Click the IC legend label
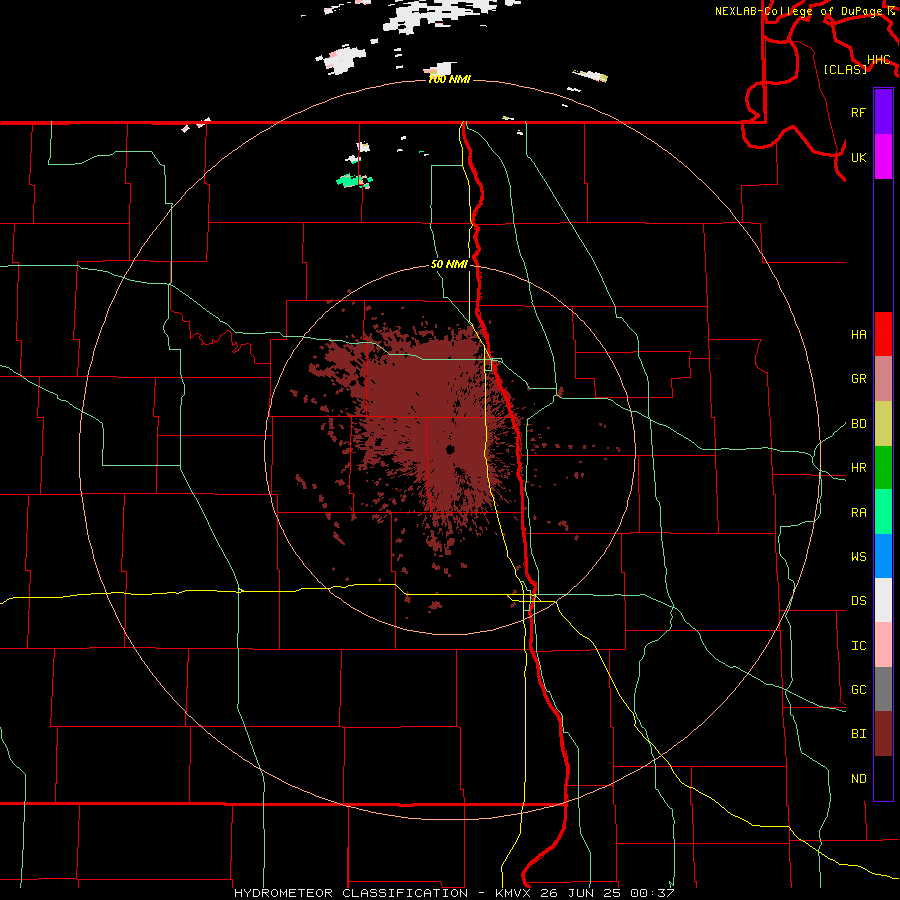The image size is (900, 900). click(x=858, y=646)
